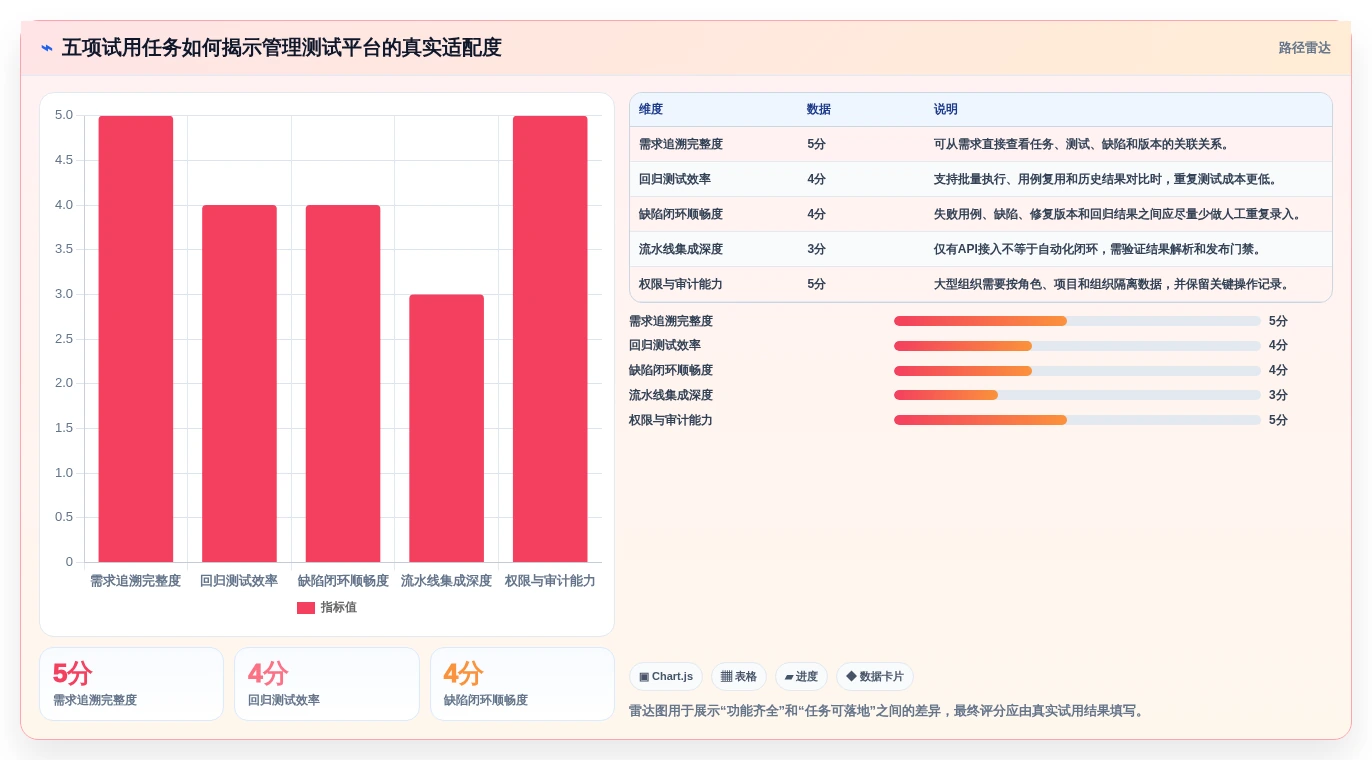Click the 需求追溯完整度 progress bar

tap(1077, 321)
